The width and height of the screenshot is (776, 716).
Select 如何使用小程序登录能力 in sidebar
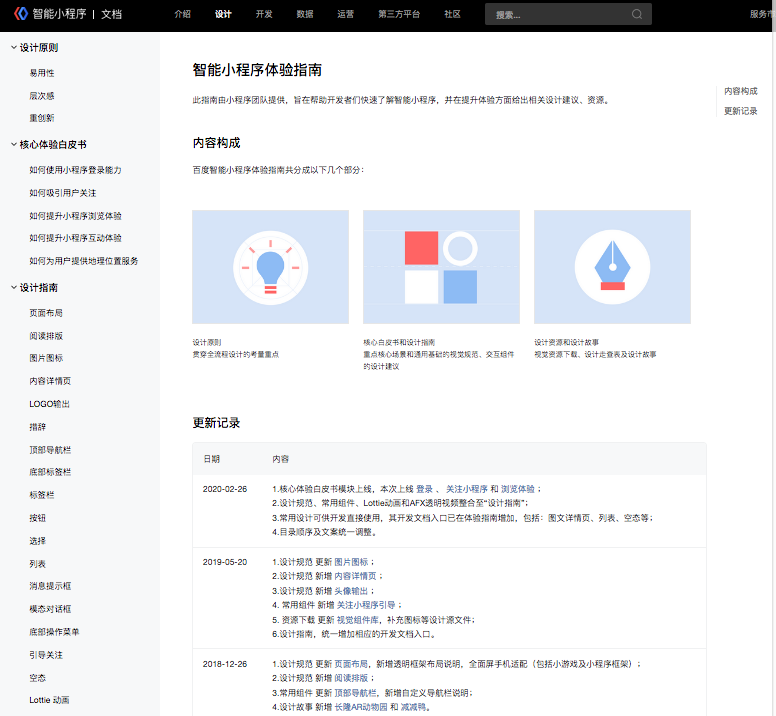point(75,170)
